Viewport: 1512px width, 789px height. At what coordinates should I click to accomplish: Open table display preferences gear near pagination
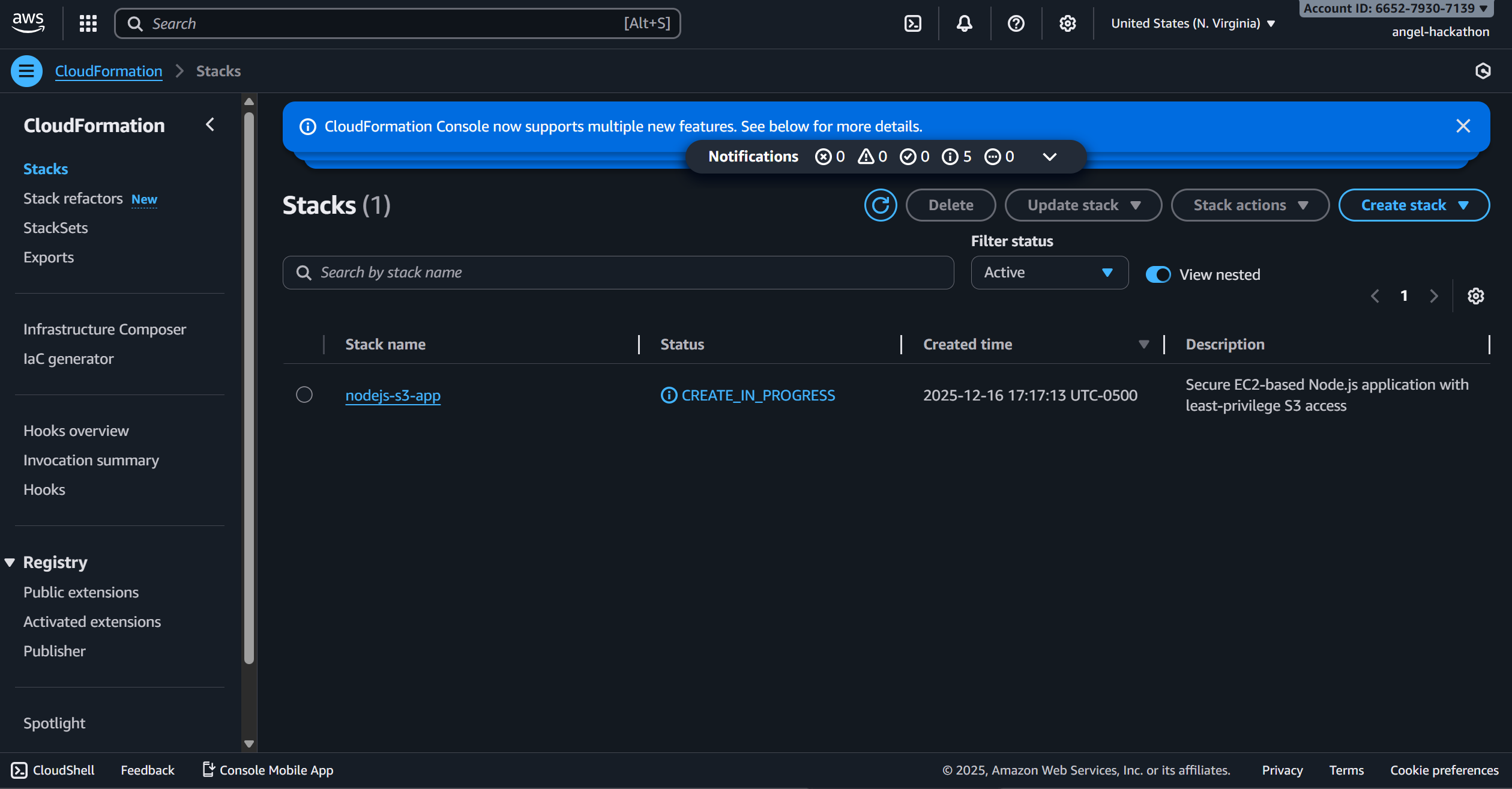coord(1476,295)
